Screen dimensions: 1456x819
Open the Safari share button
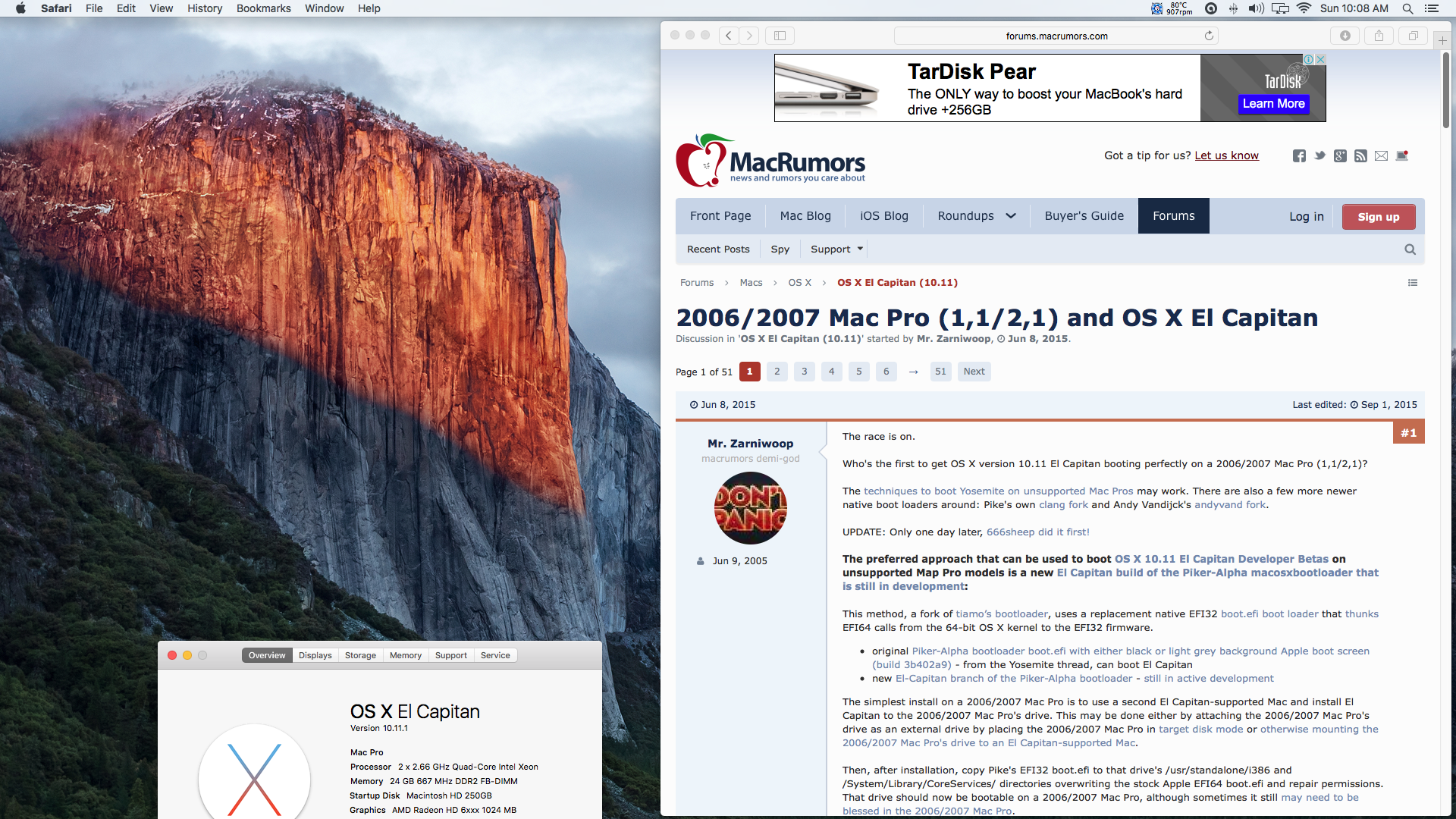pos(1379,36)
